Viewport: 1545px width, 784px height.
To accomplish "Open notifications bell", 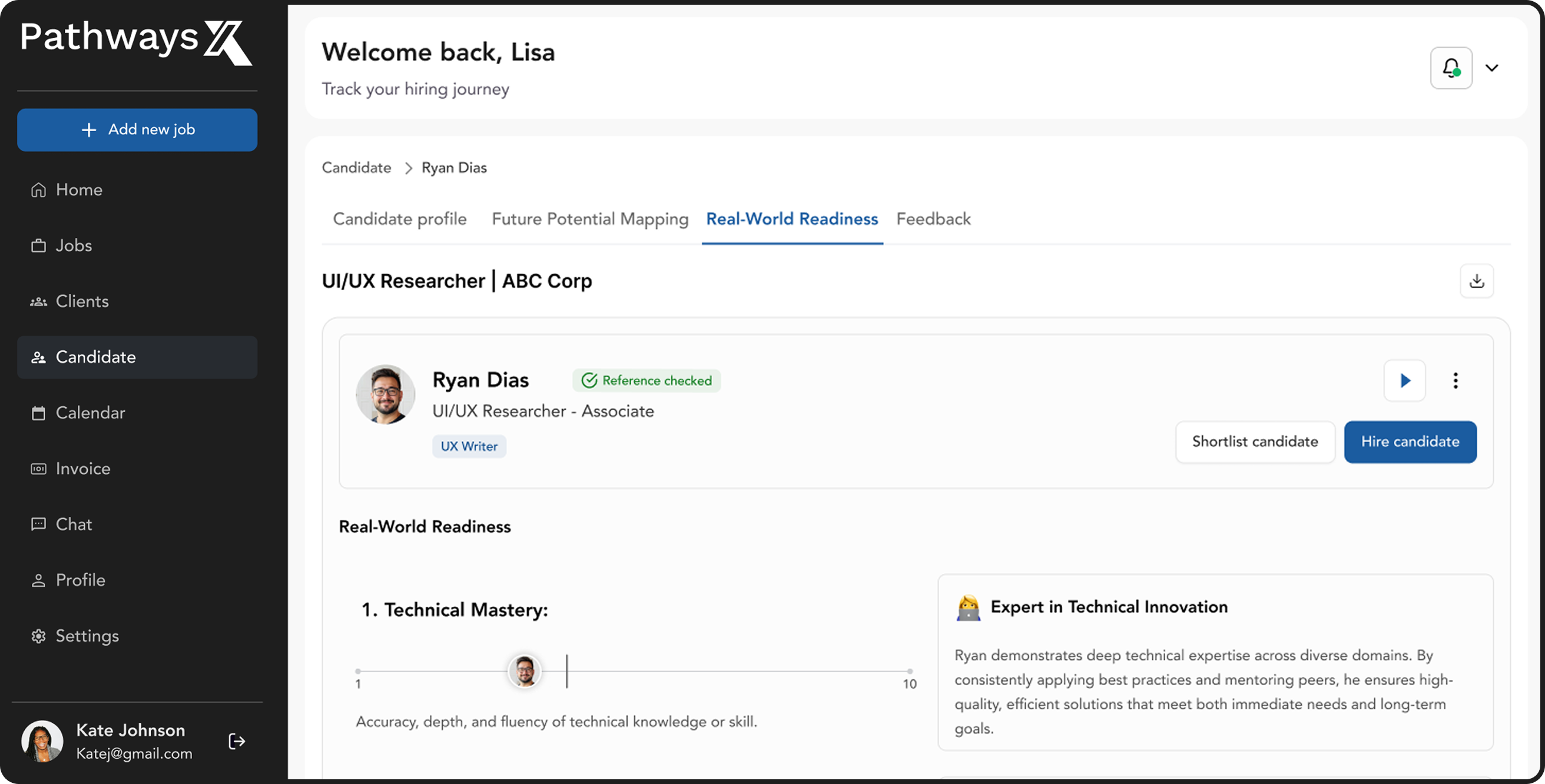I will point(1451,68).
